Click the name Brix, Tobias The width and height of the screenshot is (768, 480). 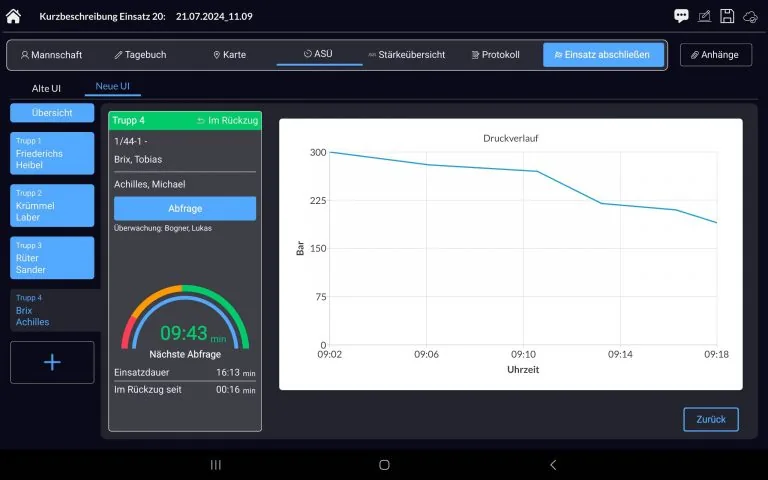[x=138, y=159]
